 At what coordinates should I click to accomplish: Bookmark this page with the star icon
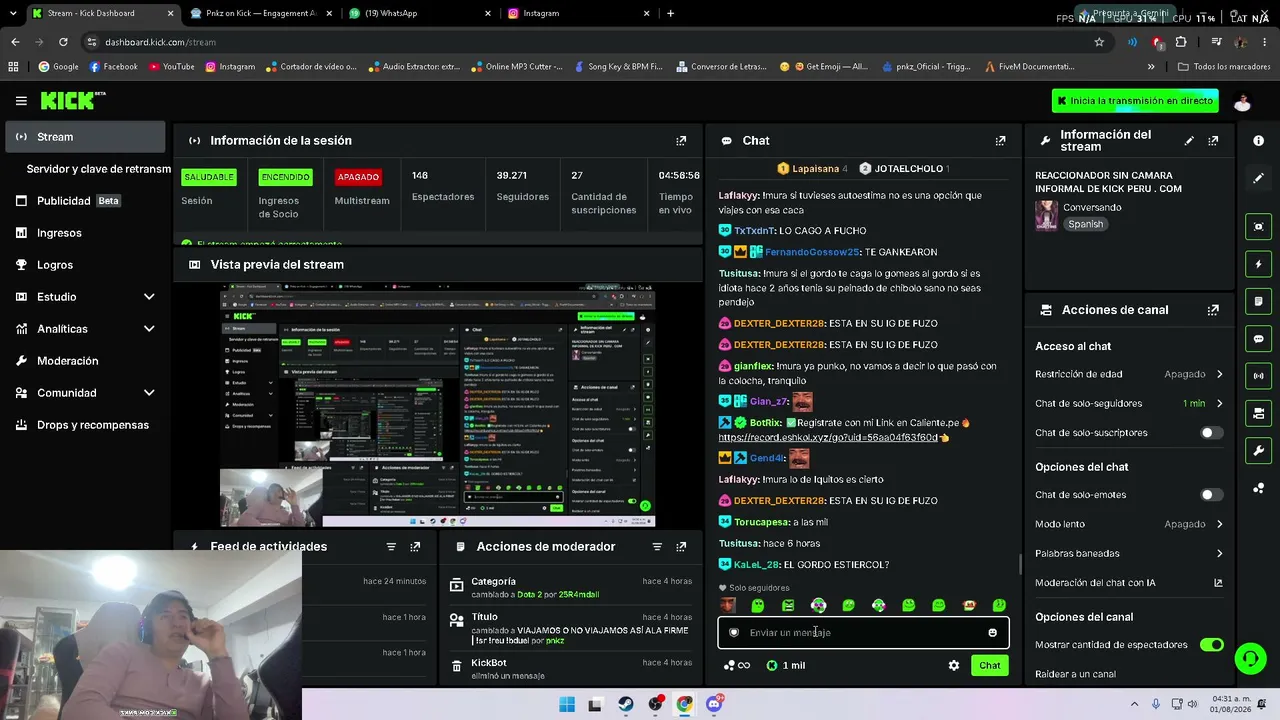pos(1099,42)
